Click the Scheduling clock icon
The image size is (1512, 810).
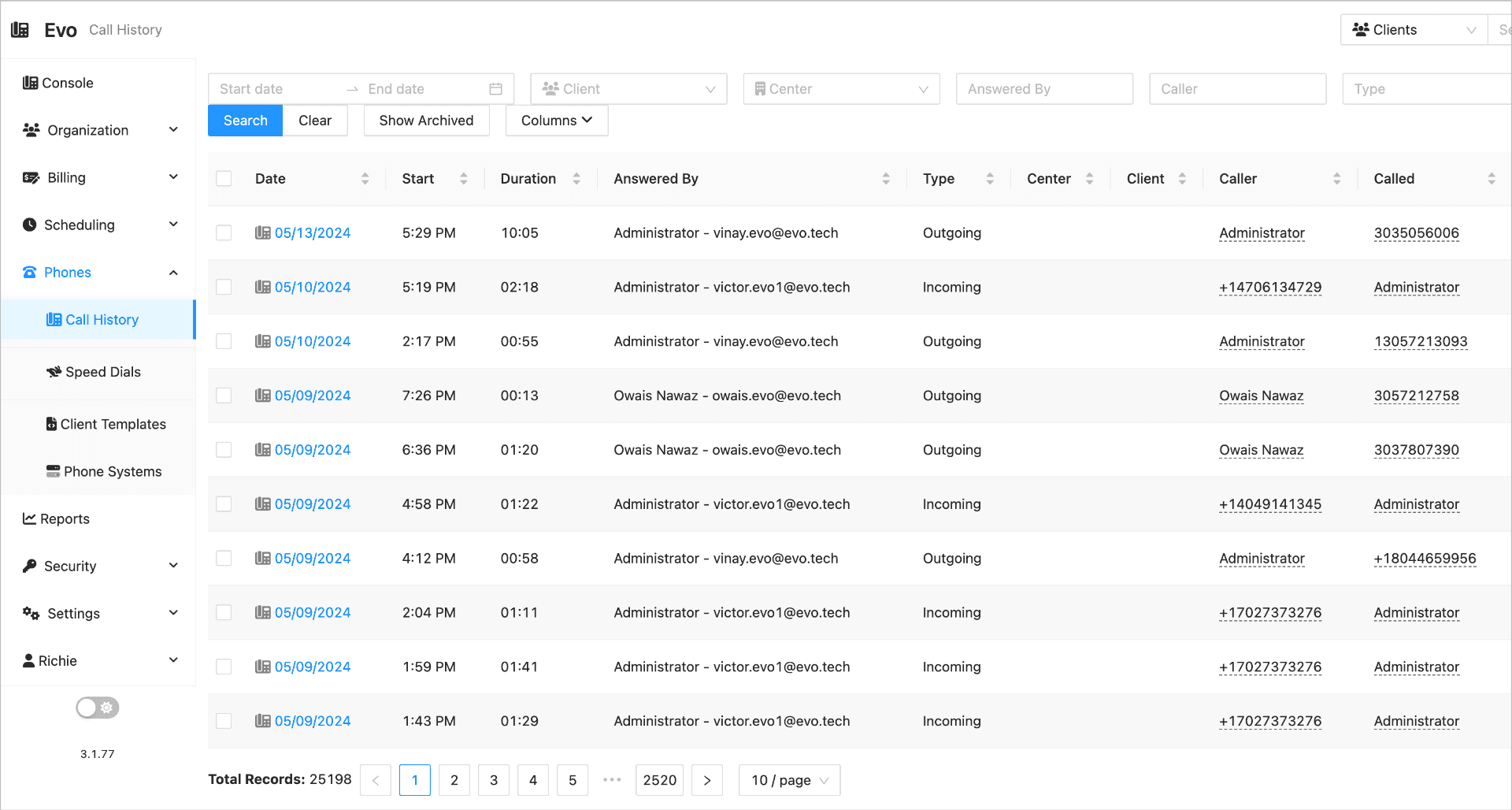(30, 225)
